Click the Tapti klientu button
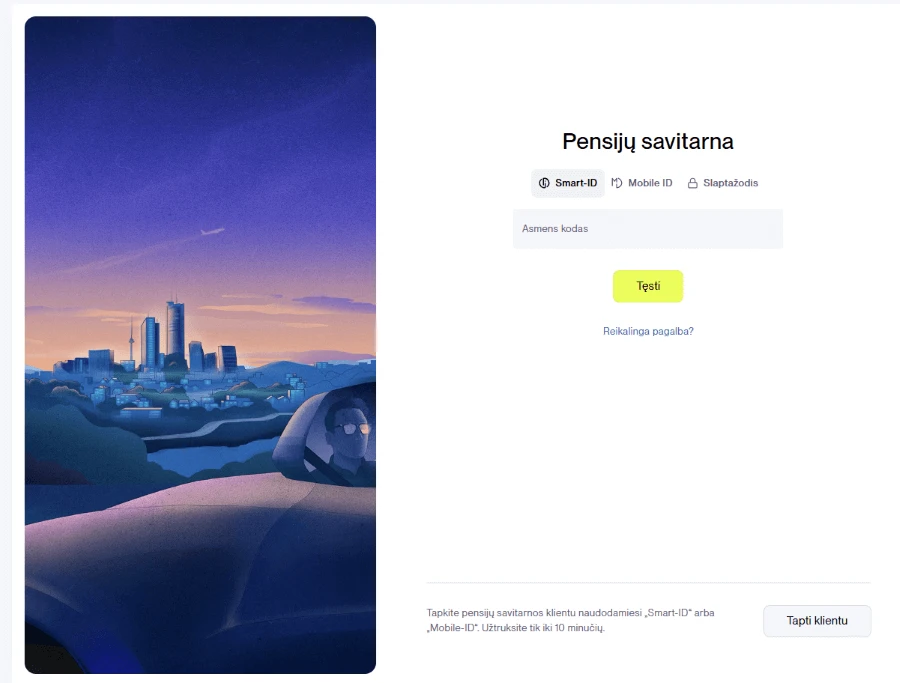 pos(817,620)
